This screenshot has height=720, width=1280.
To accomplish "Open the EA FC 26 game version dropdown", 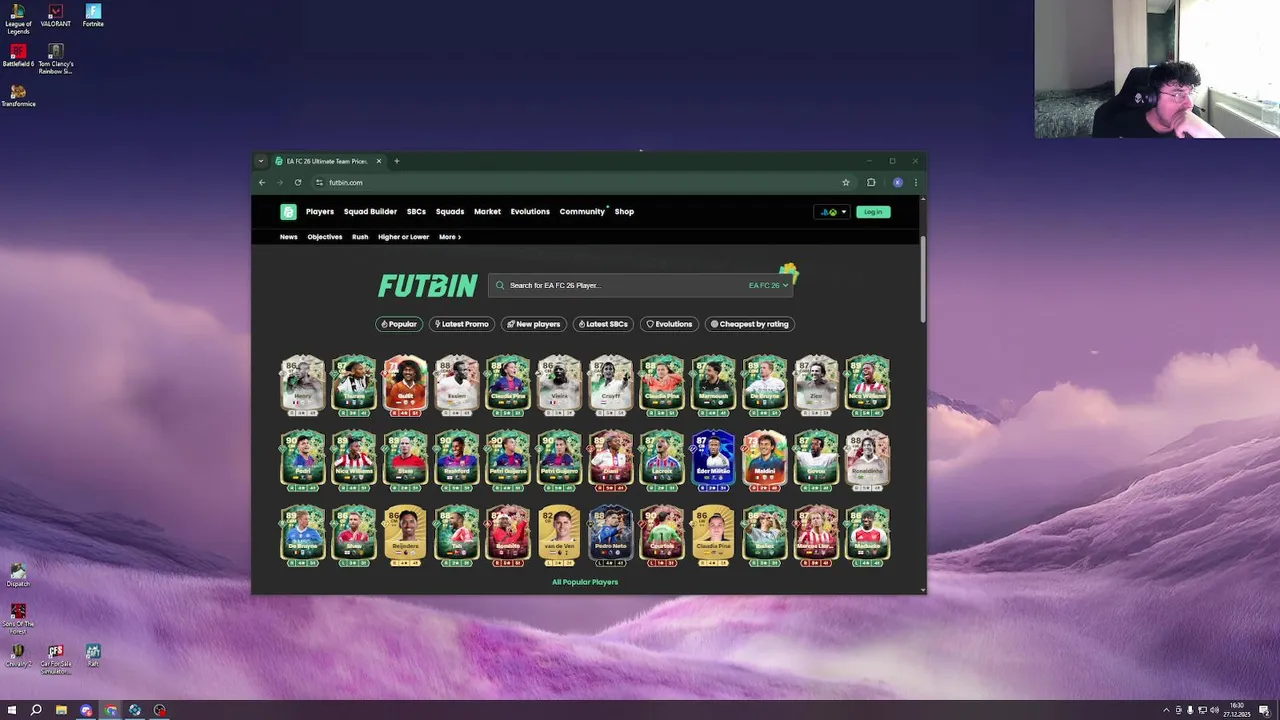I will point(769,285).
